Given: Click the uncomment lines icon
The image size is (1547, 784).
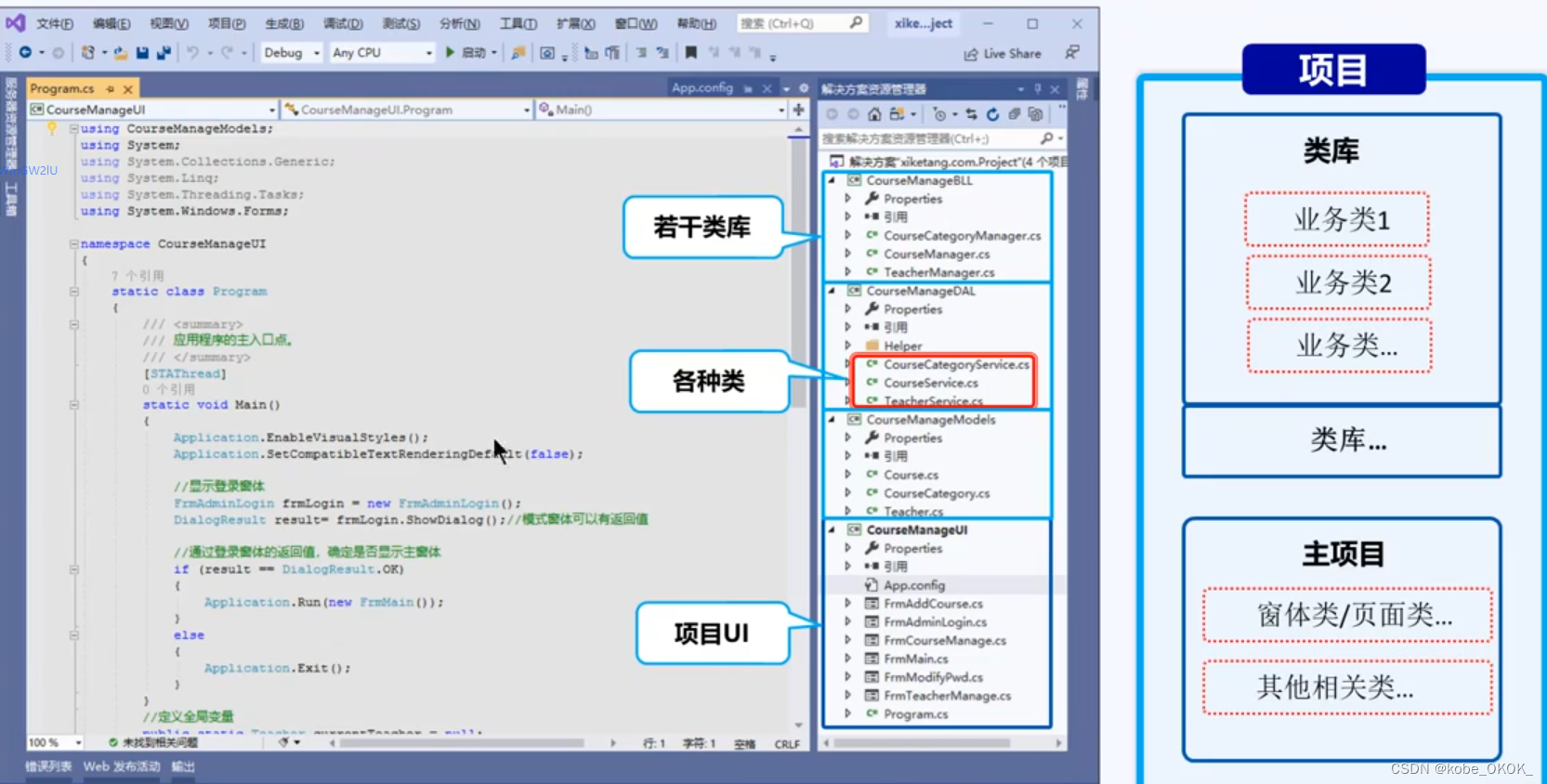Looking at the screenshot, I should tap(662, 53).
